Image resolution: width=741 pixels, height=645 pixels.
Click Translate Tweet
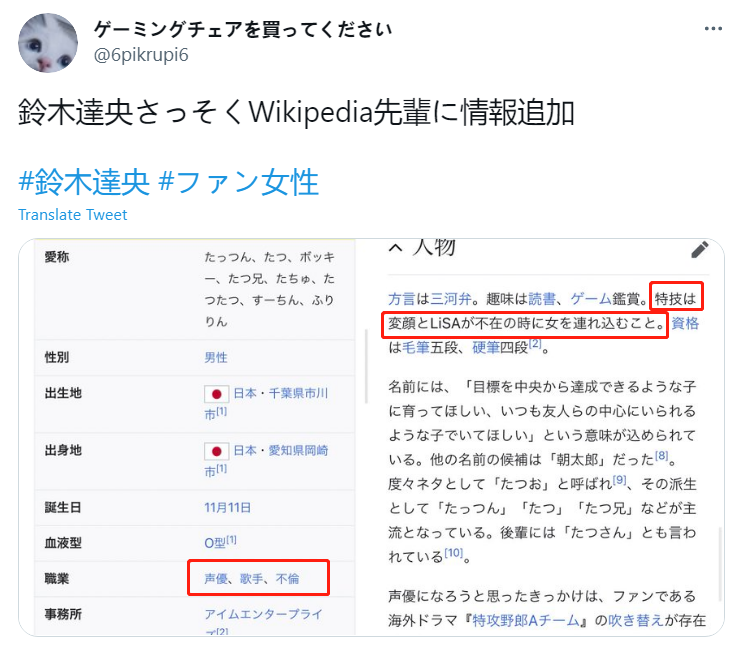pos(73,215)
